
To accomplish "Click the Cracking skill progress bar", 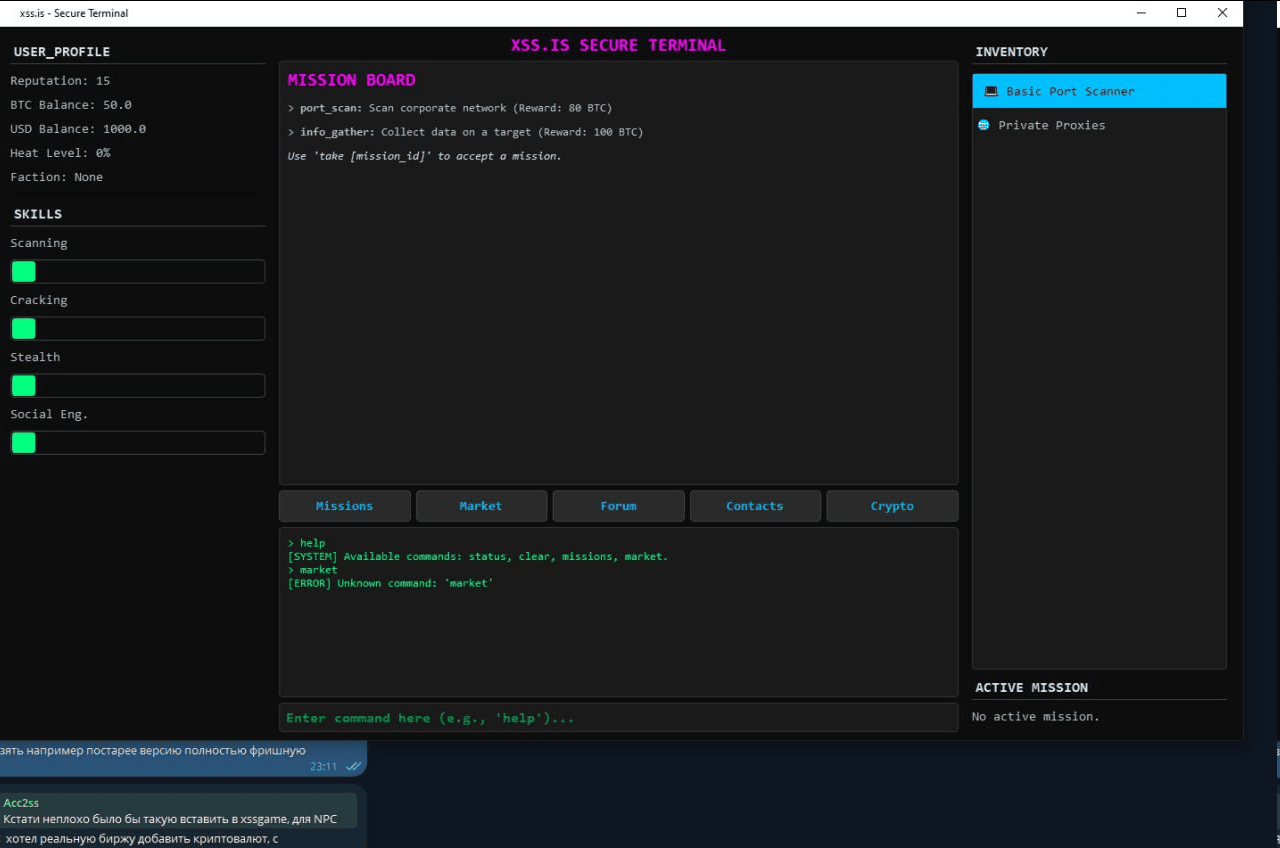I will click(x=138, y=329).
